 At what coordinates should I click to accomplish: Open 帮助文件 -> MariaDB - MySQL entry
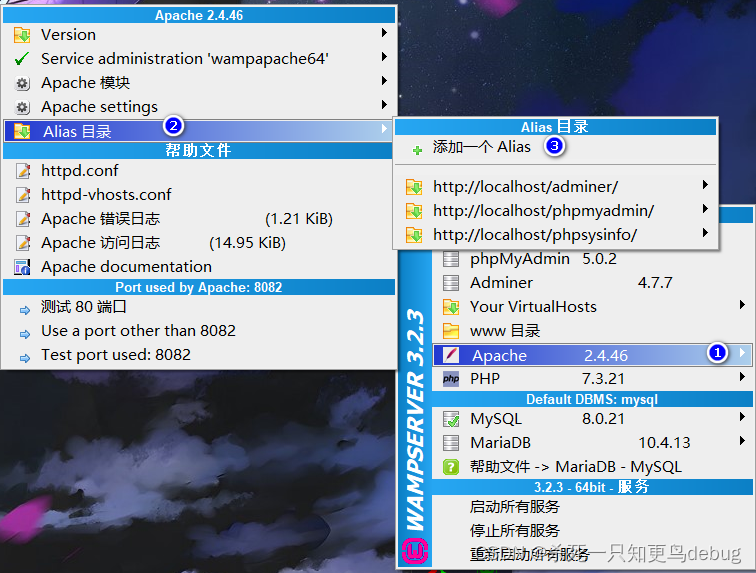(x=592, y=467)
